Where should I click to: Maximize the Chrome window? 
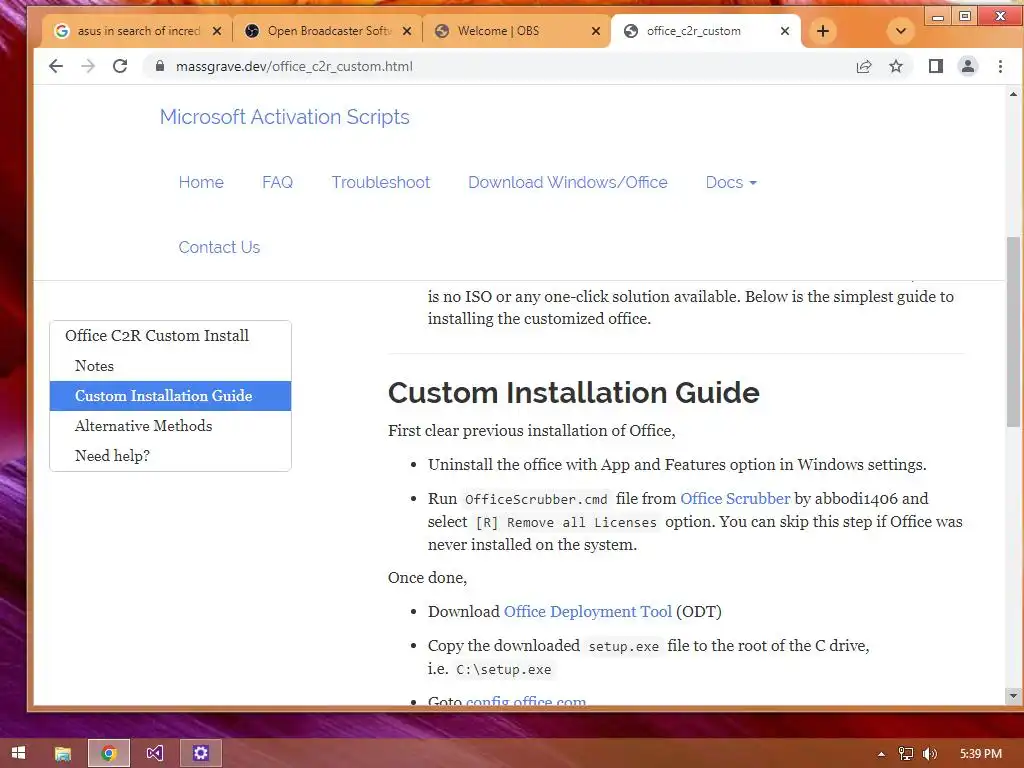tap(965, 16)
